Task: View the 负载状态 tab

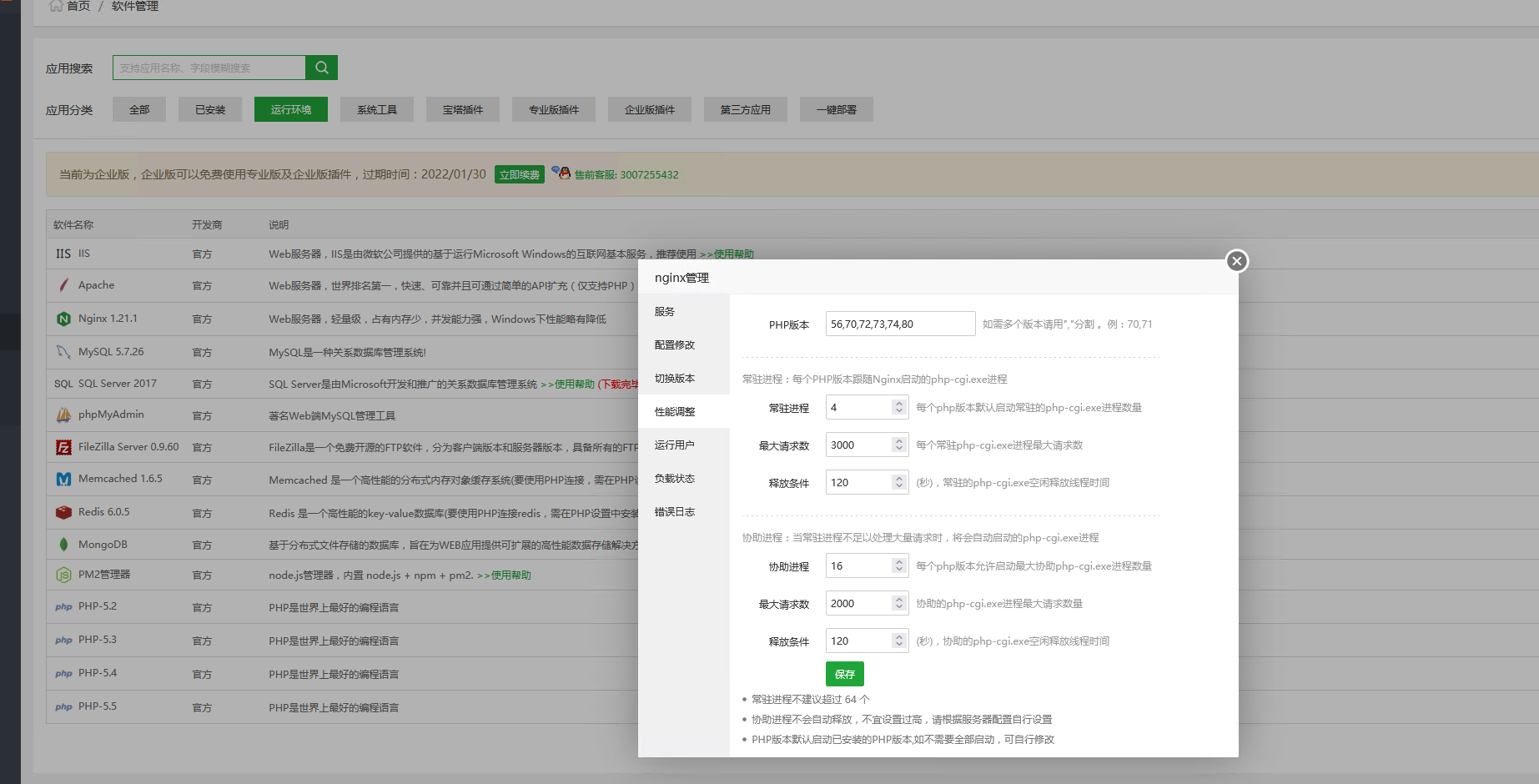Action: 684,478
